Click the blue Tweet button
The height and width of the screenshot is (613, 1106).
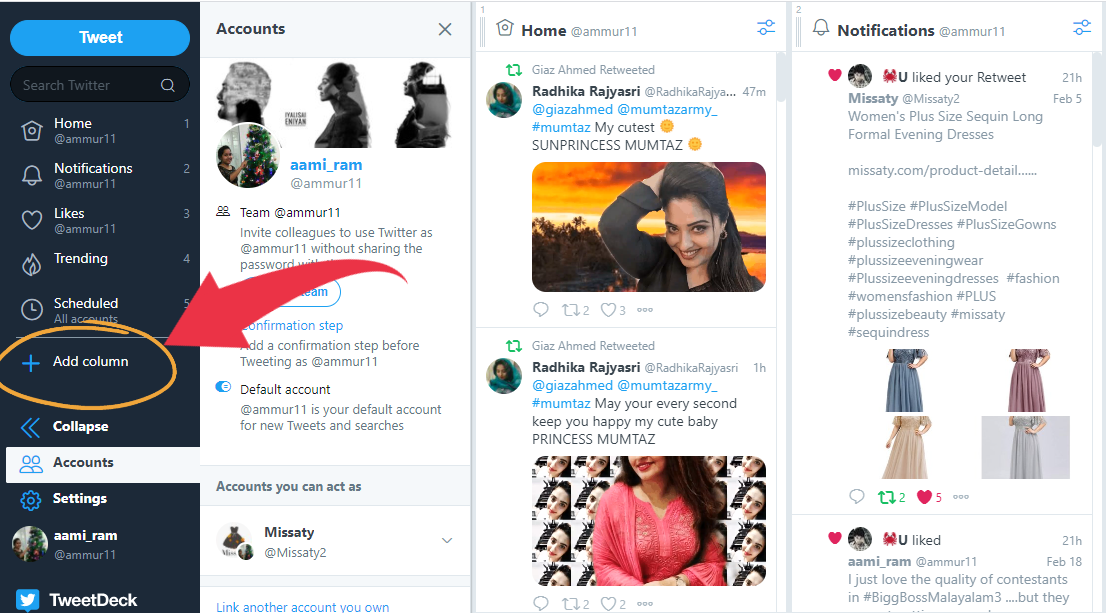pyautogui.click(x=100, y=38)
